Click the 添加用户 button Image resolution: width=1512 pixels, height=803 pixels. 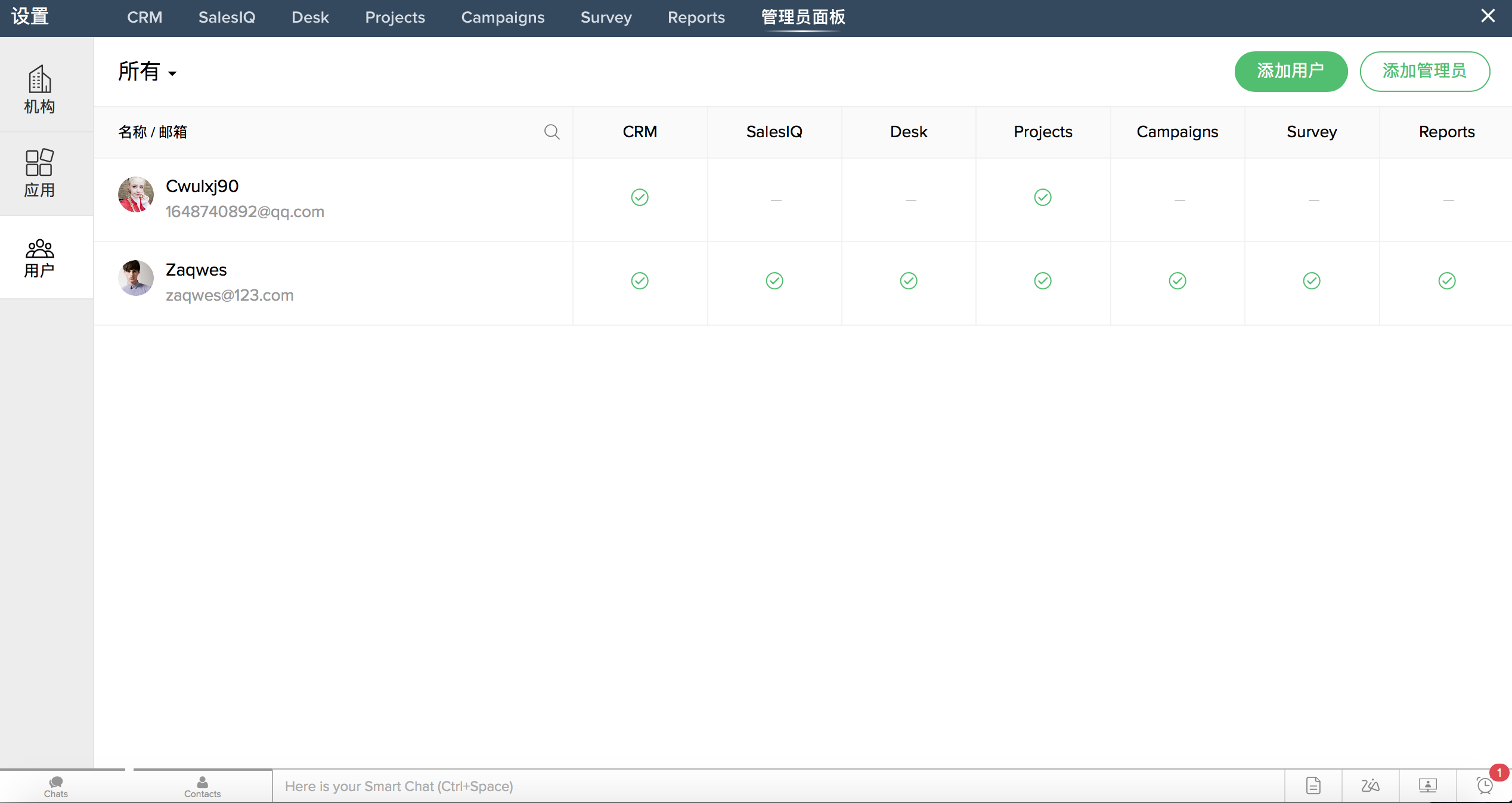click(1291, 71)
